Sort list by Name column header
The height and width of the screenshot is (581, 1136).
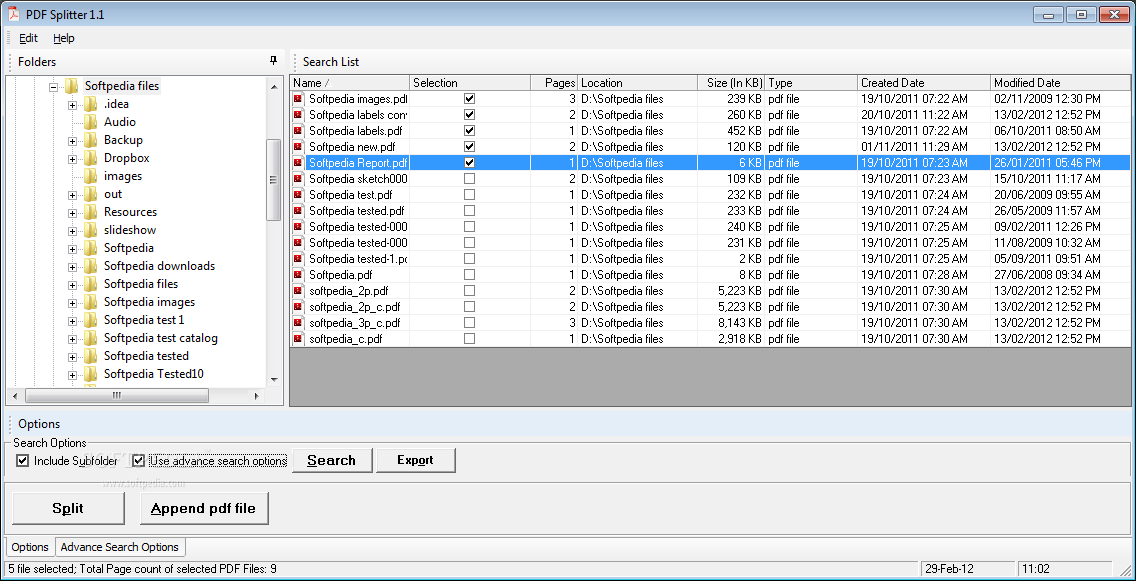point(350,83)
